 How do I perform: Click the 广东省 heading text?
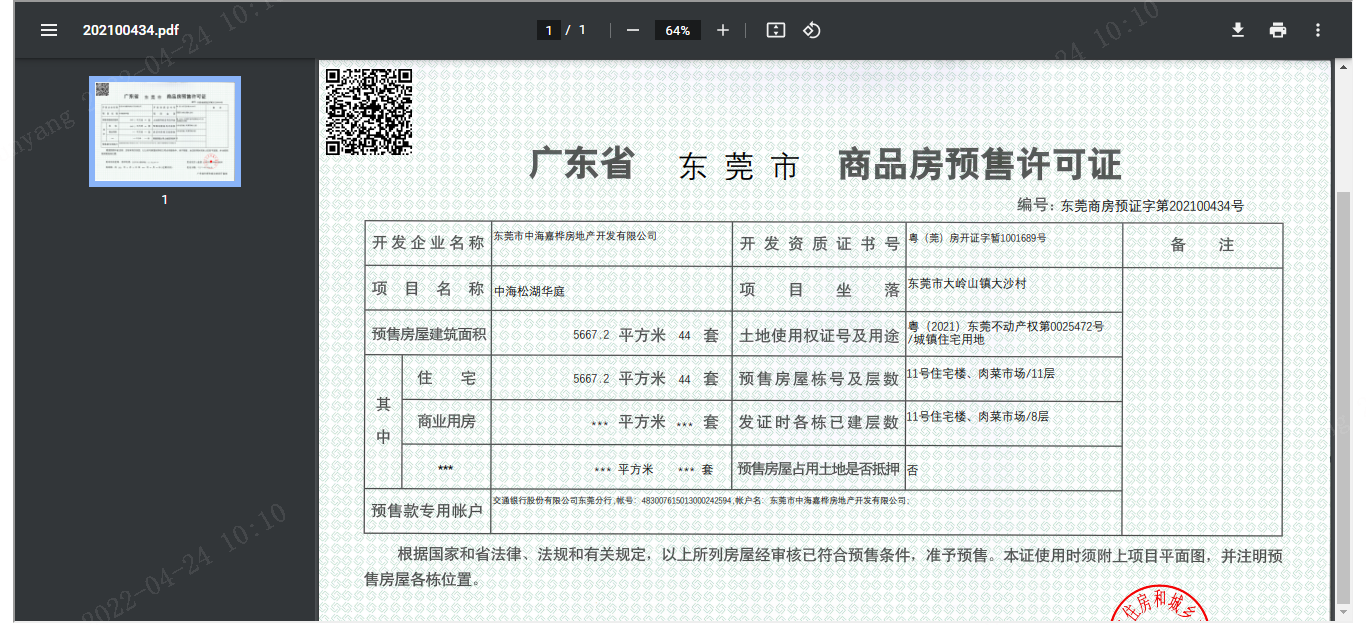tap(581, 164)
